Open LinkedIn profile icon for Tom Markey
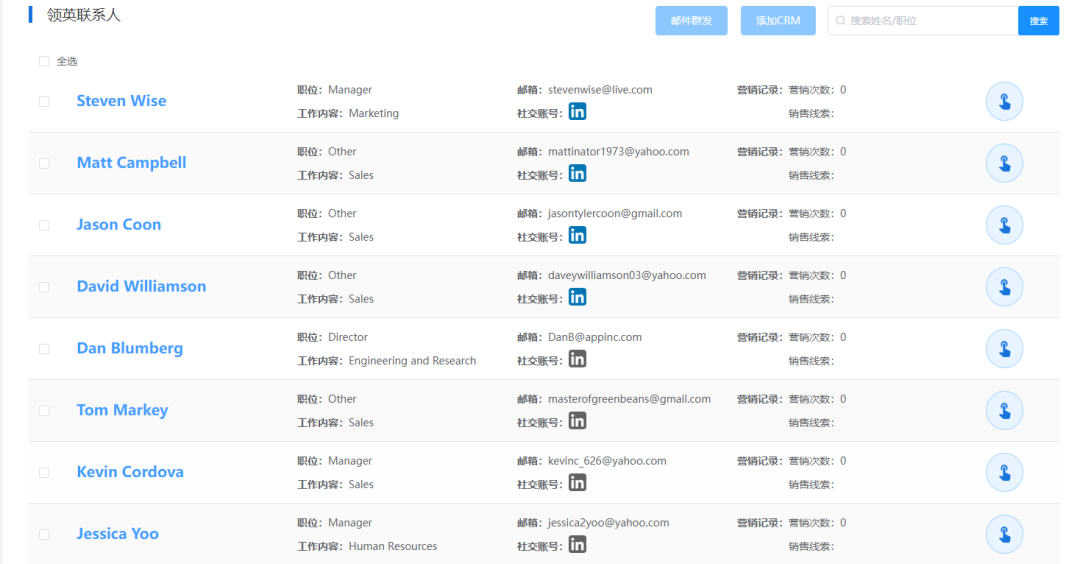Viewport: 1080px width, 564px height. (577, 421)
